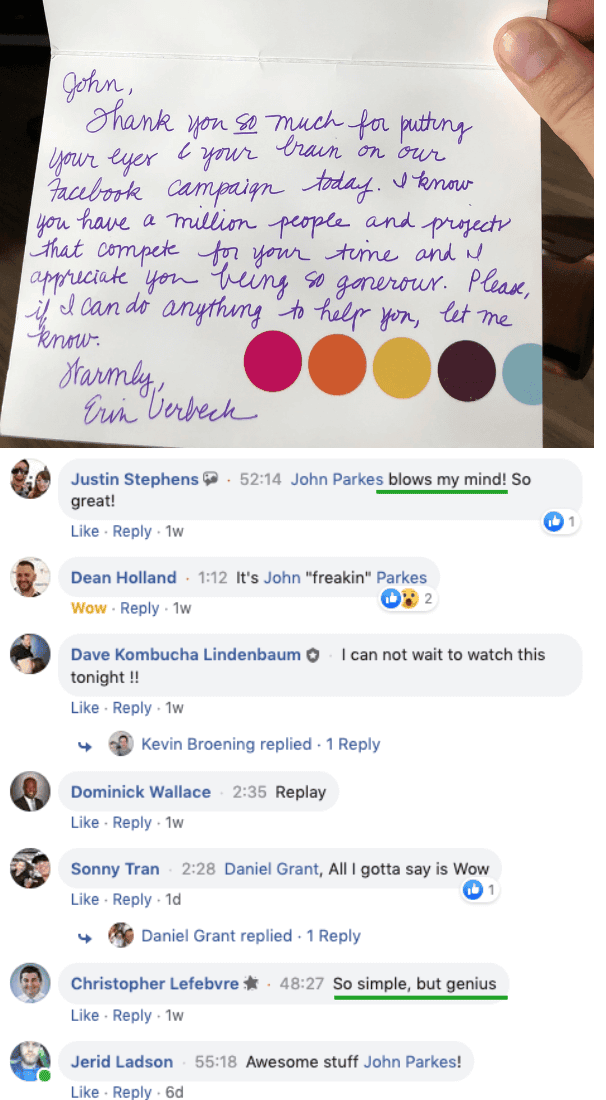Open tagged John Parkes link in Jerid's comment

(x=412, y=1062)
